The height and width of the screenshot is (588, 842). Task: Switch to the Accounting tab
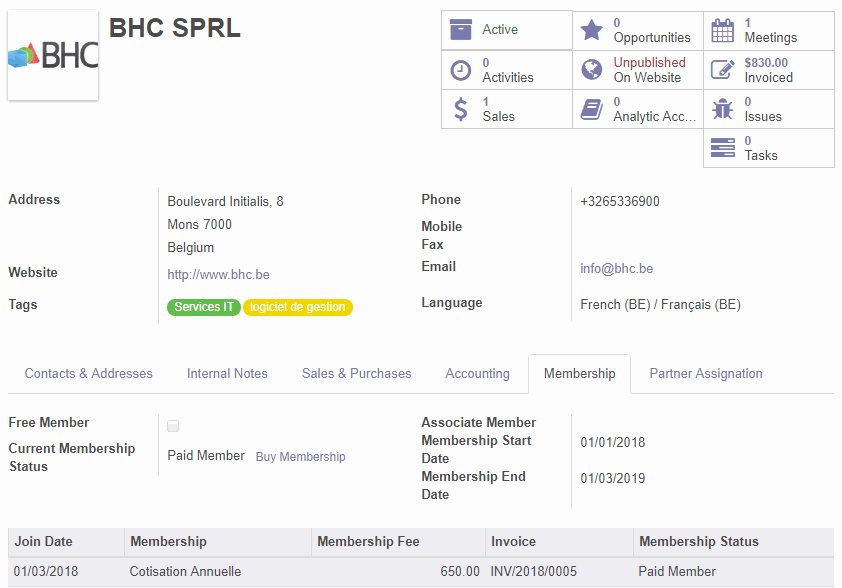click(477, 374)
